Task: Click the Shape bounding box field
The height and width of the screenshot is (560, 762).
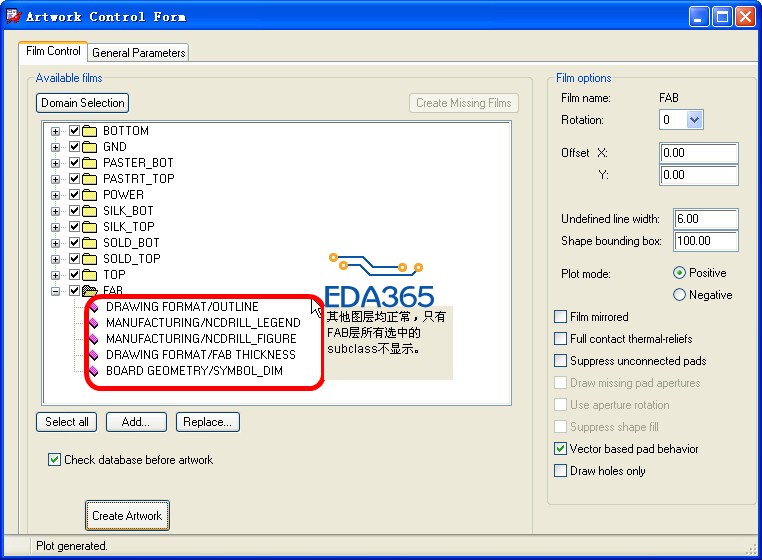Action: coord(706,241)
